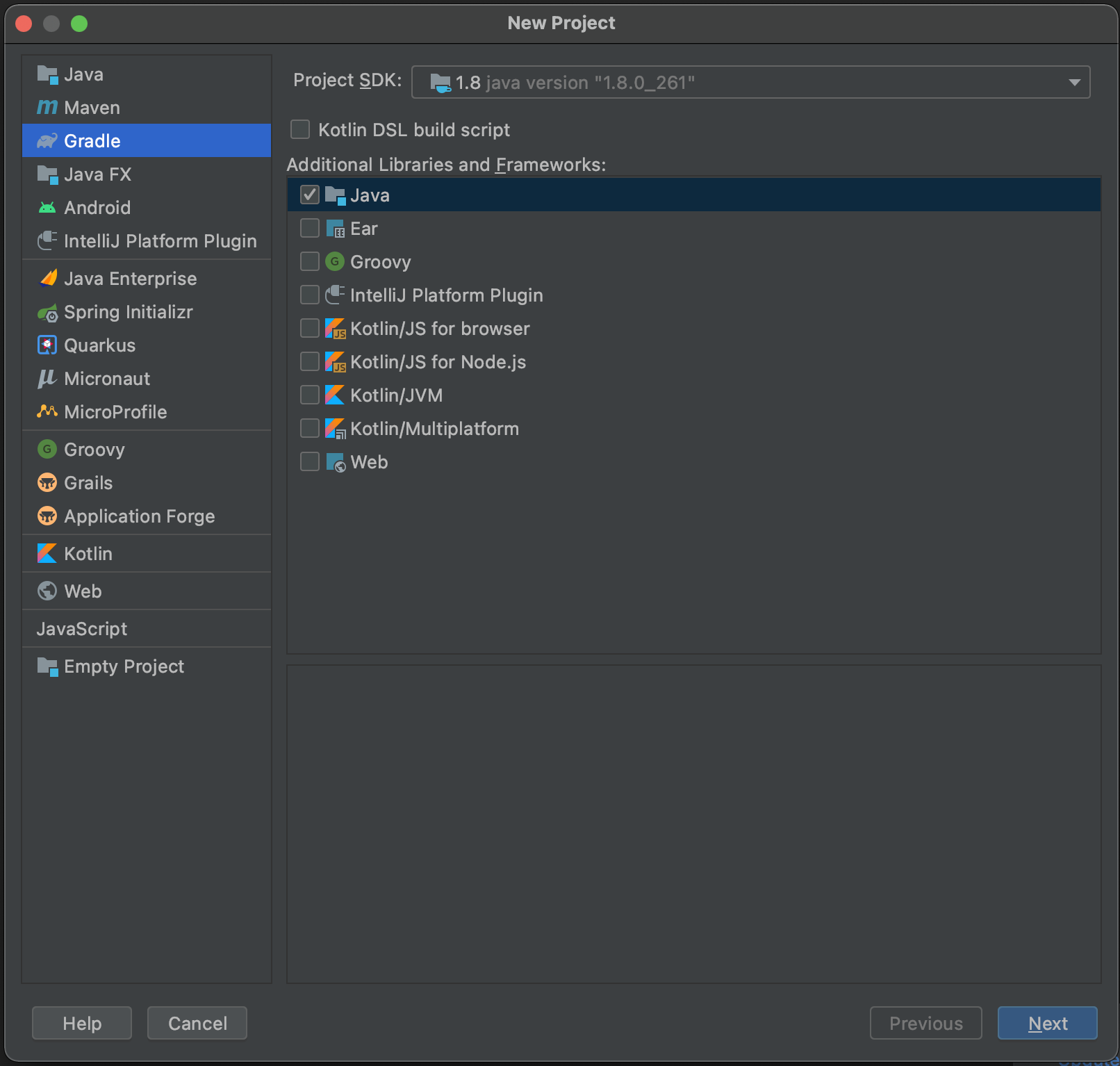
Task: Click the Android robot icon
Action: point(47,208)
